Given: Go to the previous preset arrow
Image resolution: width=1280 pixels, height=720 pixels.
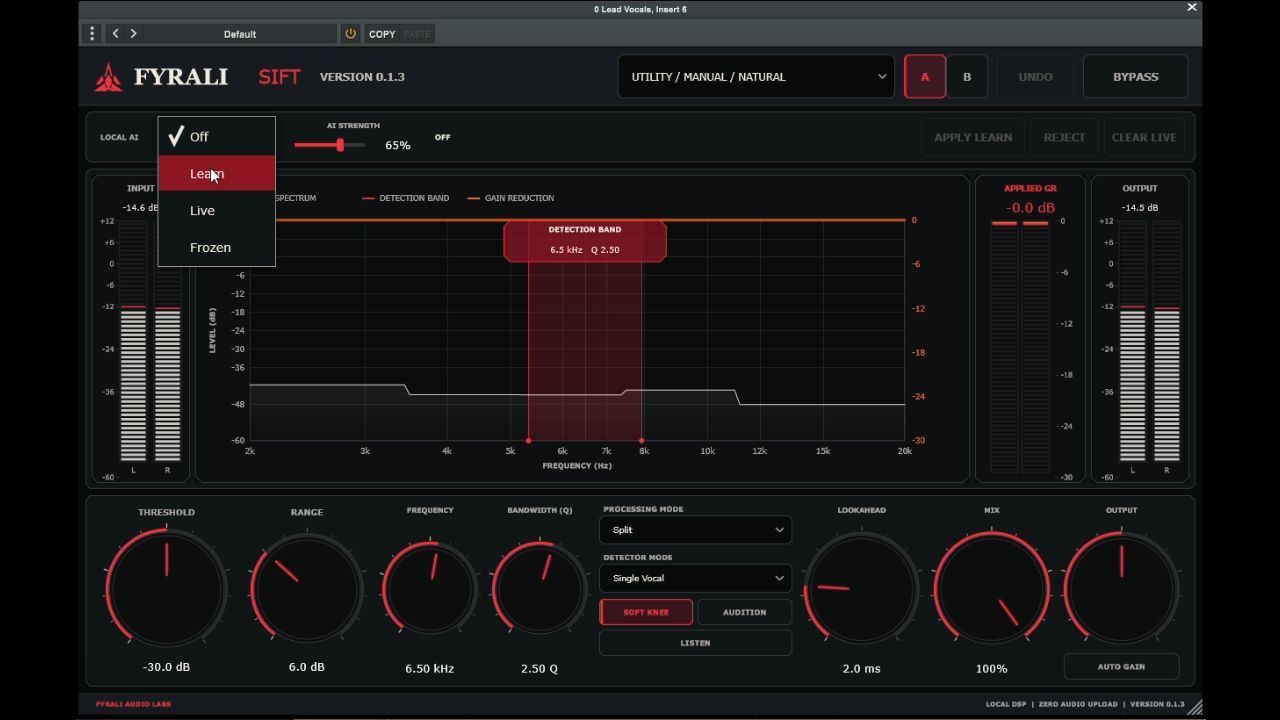Looking at the screenshot, I should (116, 34).
